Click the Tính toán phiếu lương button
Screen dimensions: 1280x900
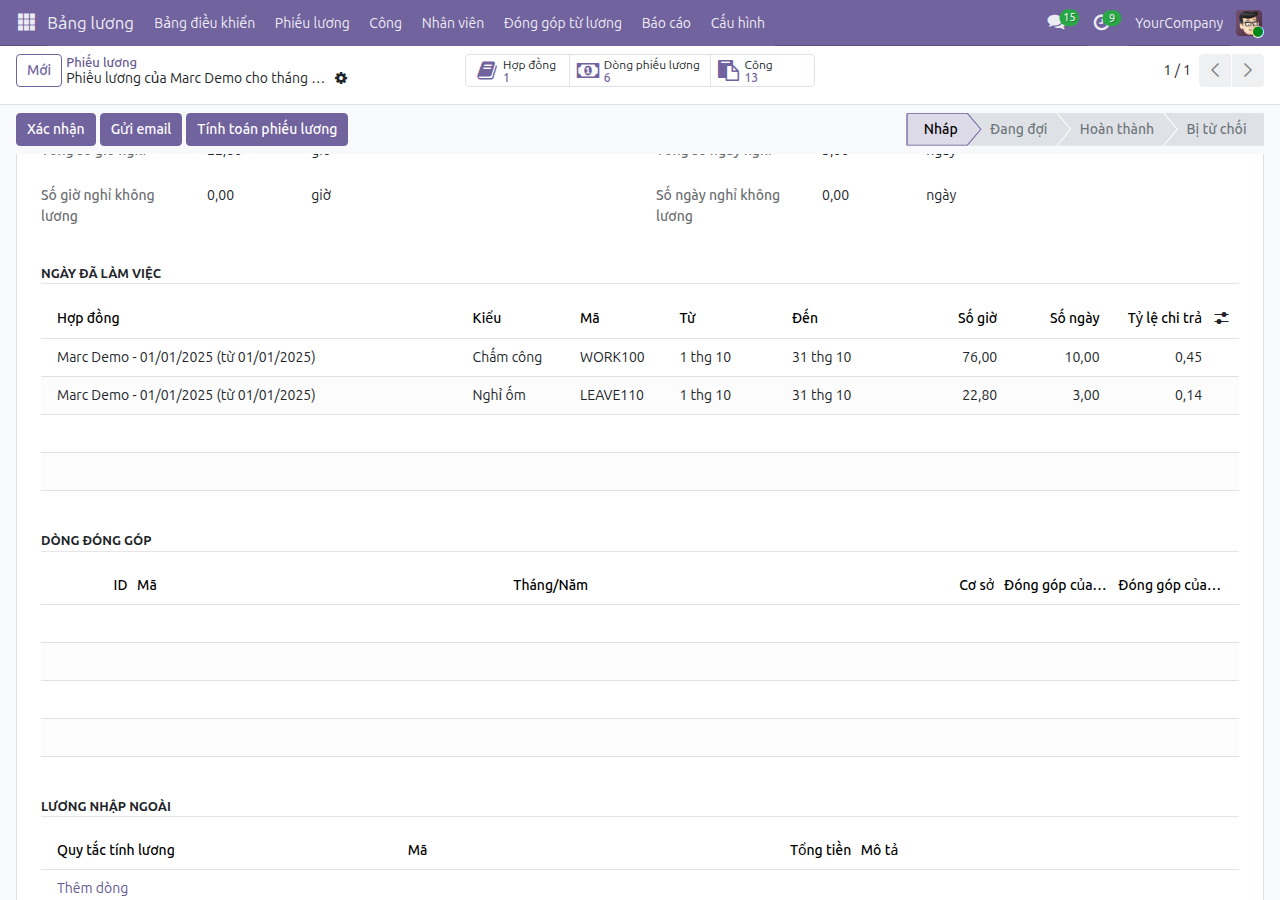point(267,129)
